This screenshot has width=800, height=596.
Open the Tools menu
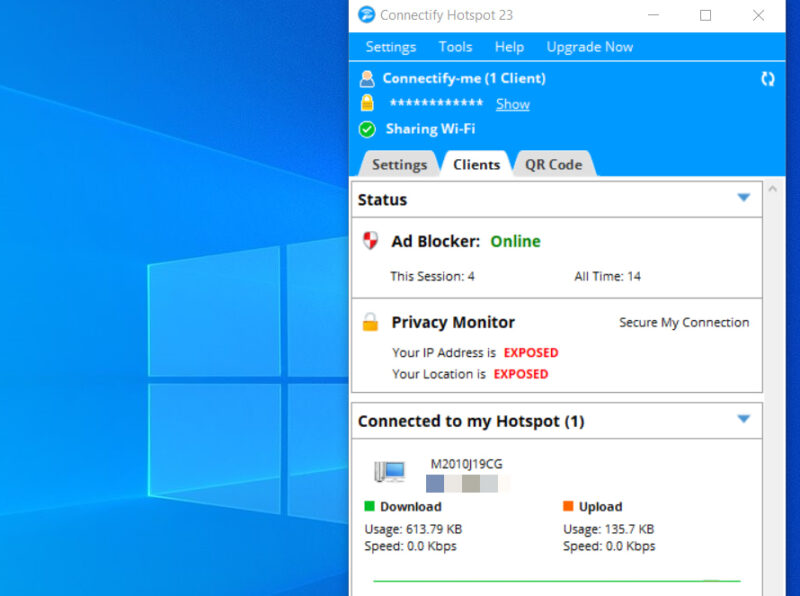point(455,47)
